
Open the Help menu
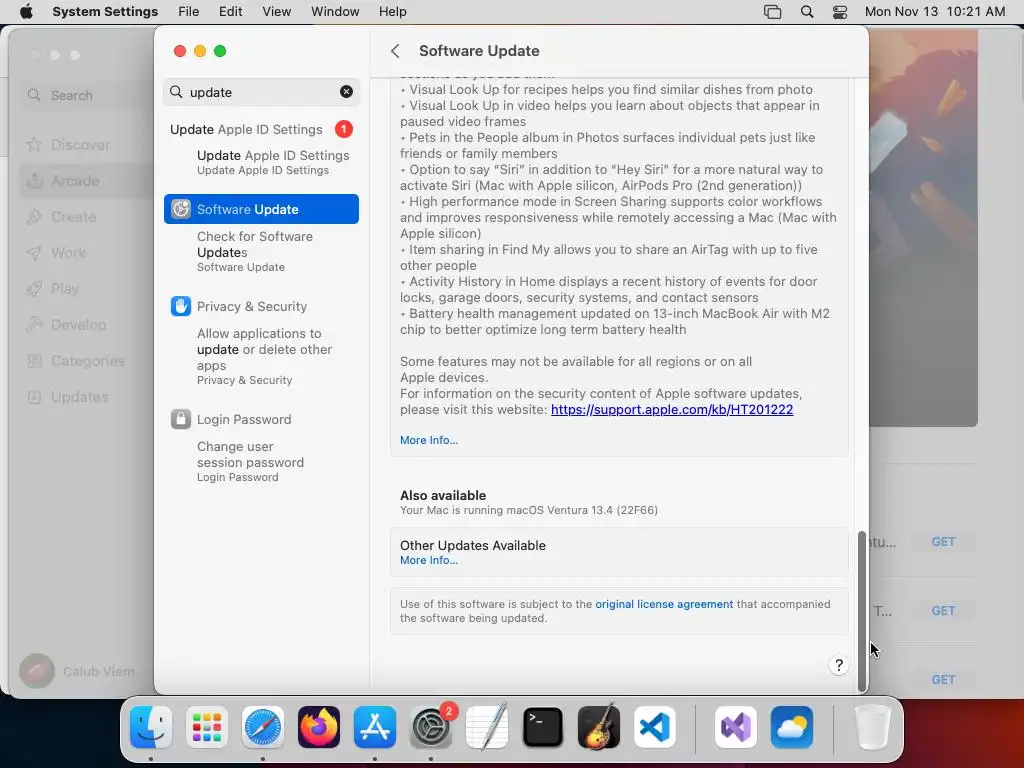[392, 11]
